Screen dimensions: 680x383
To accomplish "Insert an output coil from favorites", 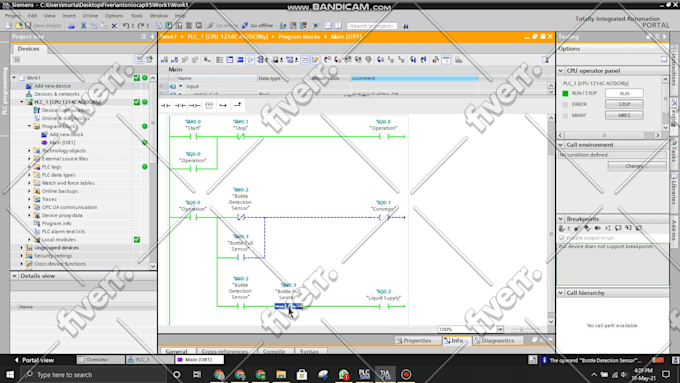I will click(x=194, y=105).
